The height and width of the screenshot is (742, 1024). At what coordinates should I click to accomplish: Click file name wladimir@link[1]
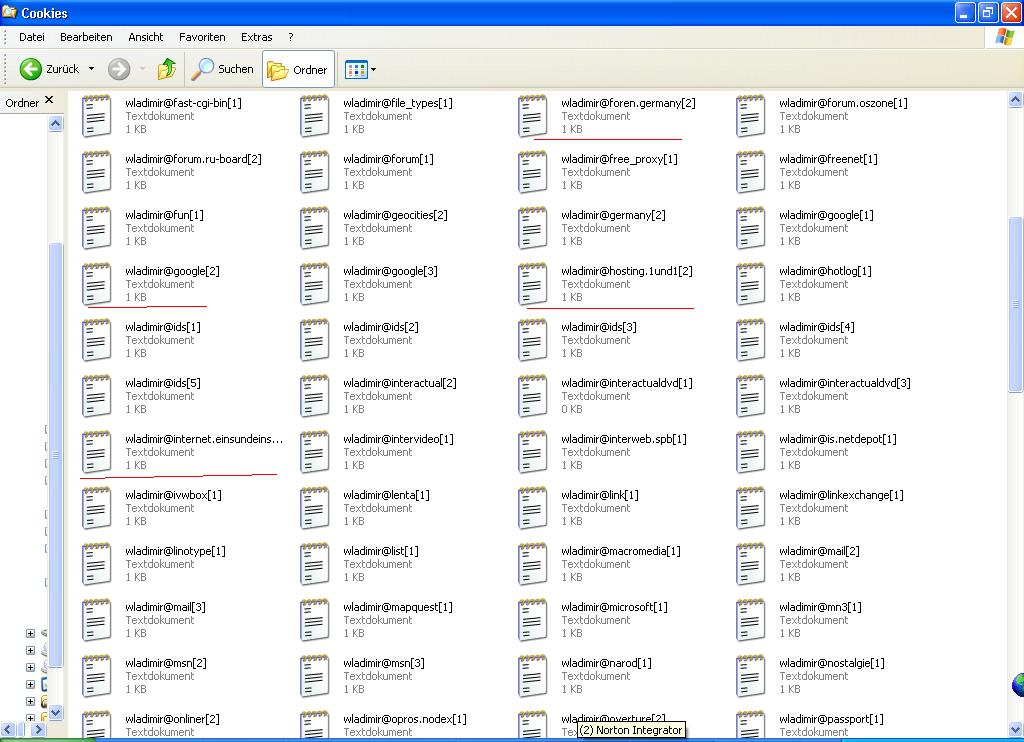[x=600, y=495]
